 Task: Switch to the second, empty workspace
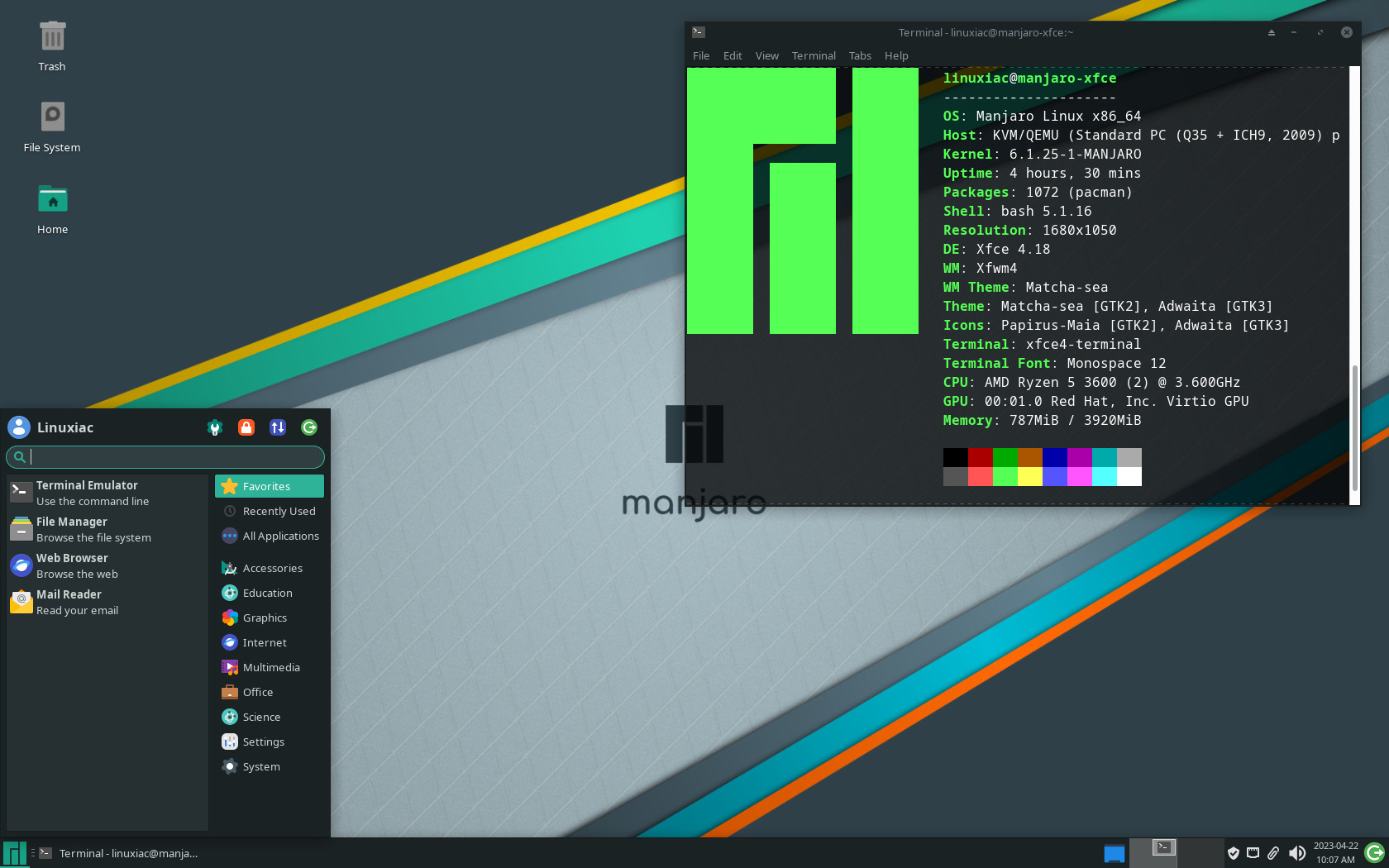(1201, 853)
